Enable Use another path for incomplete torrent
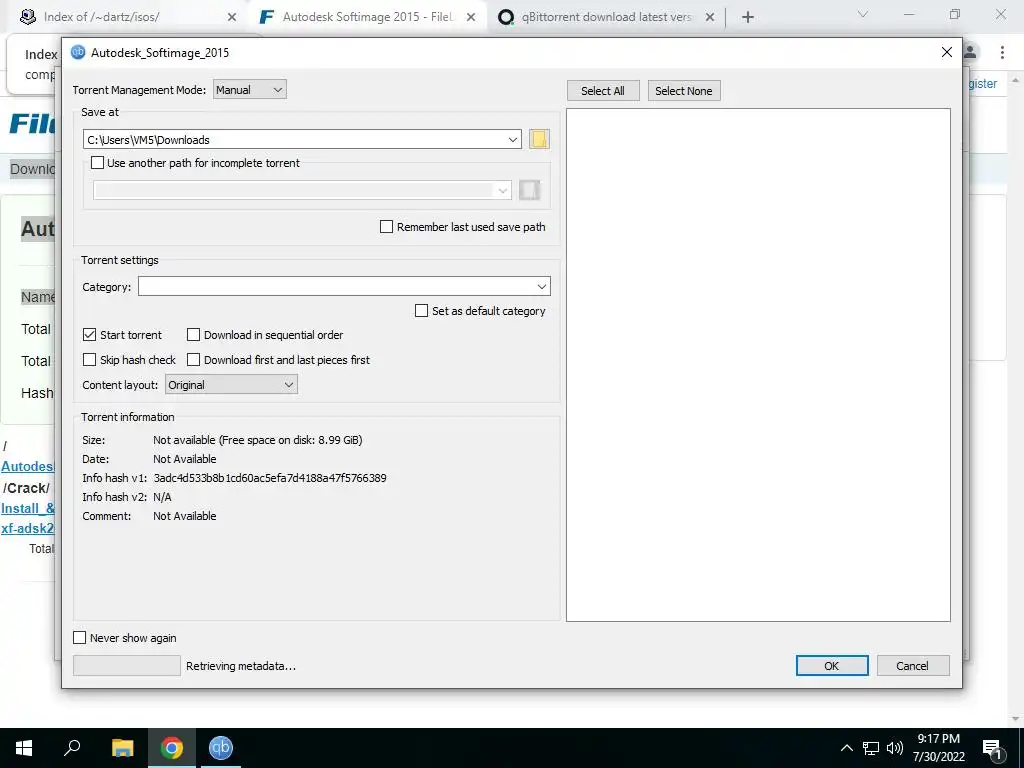 tap(97, 163)
